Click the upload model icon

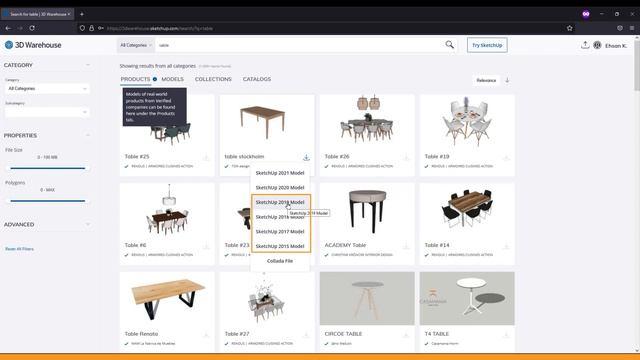coord(585,45)
